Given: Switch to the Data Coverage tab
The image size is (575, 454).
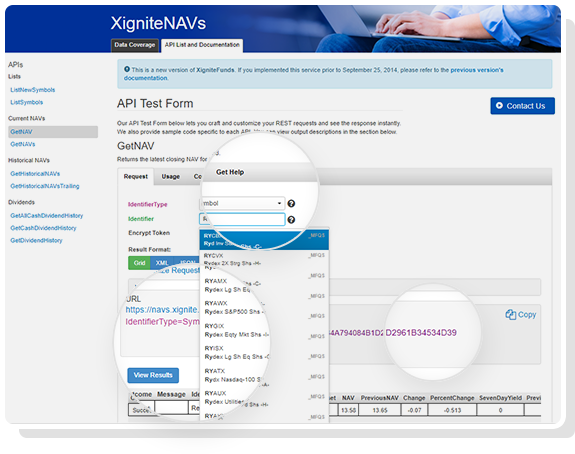Looking at the screenshot, I should 135,45.
